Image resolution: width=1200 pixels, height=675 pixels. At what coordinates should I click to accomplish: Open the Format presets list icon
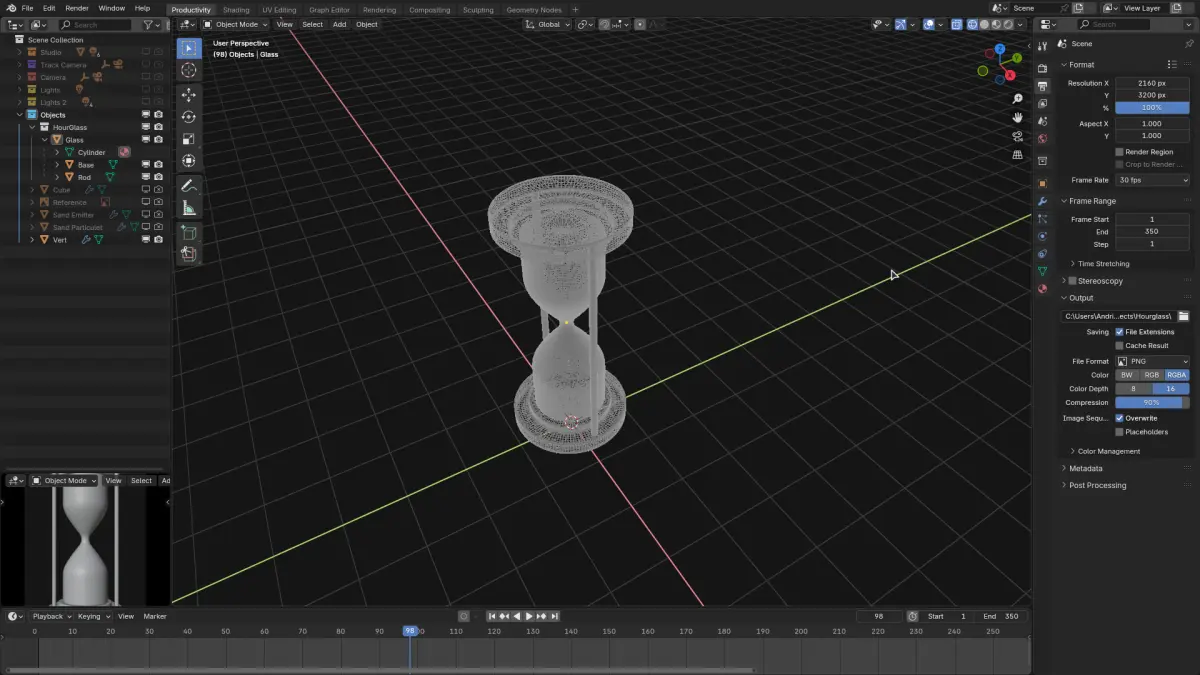(x=1172, y=64)
